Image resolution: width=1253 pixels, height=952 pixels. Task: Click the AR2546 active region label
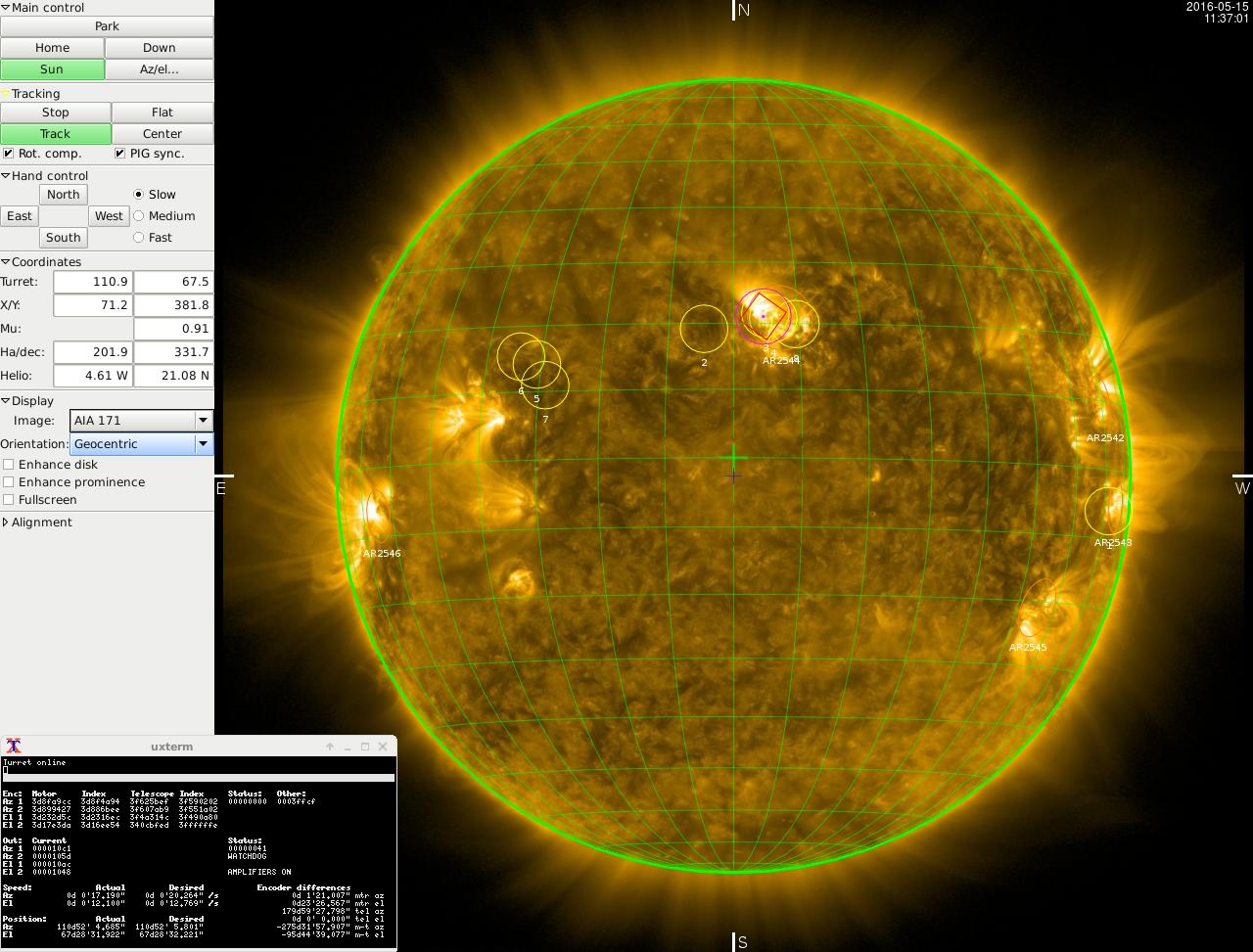pyautogui.click(x=382, y=554)
